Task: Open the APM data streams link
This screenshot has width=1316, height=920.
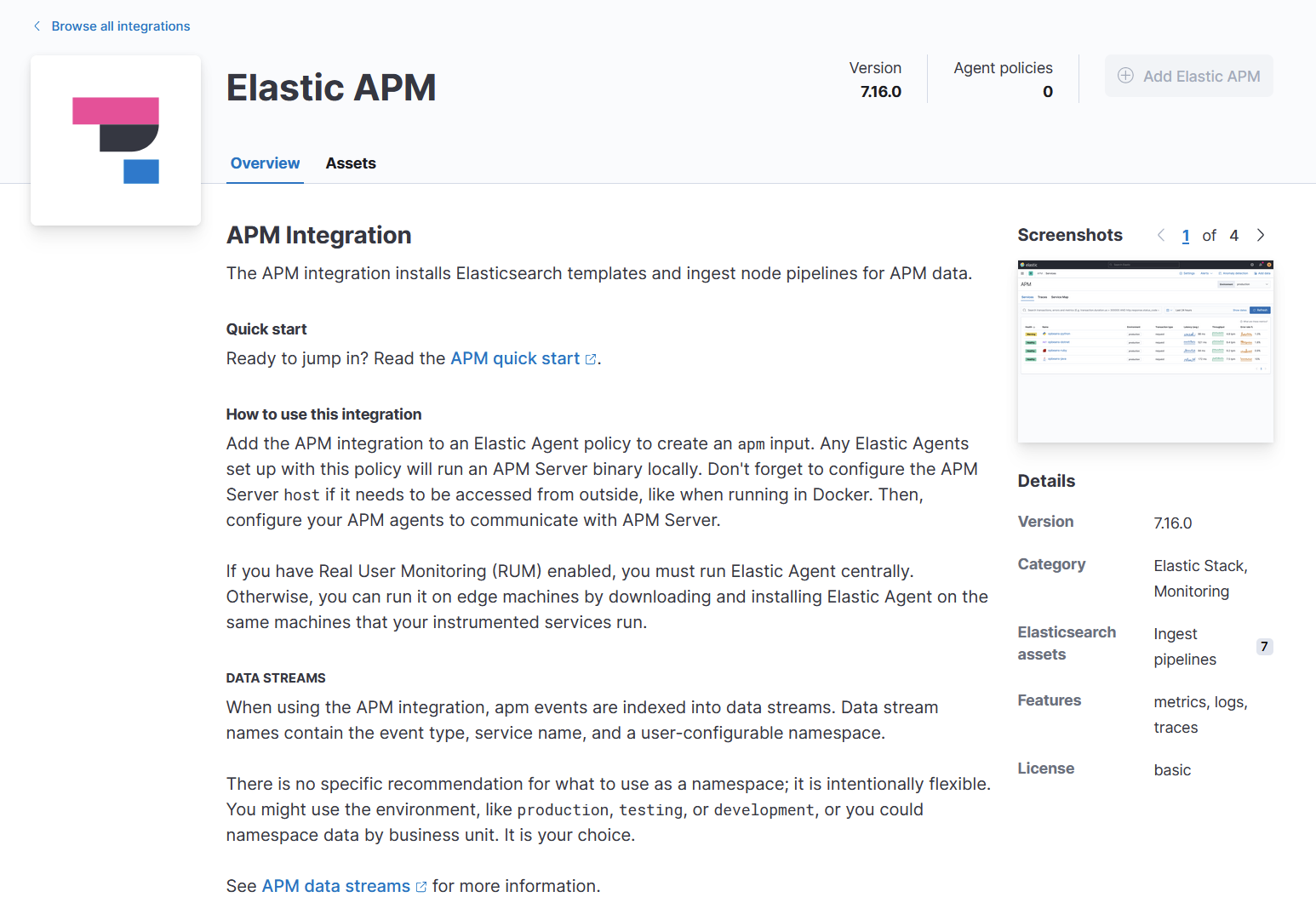Action: [x=335, y=886]
